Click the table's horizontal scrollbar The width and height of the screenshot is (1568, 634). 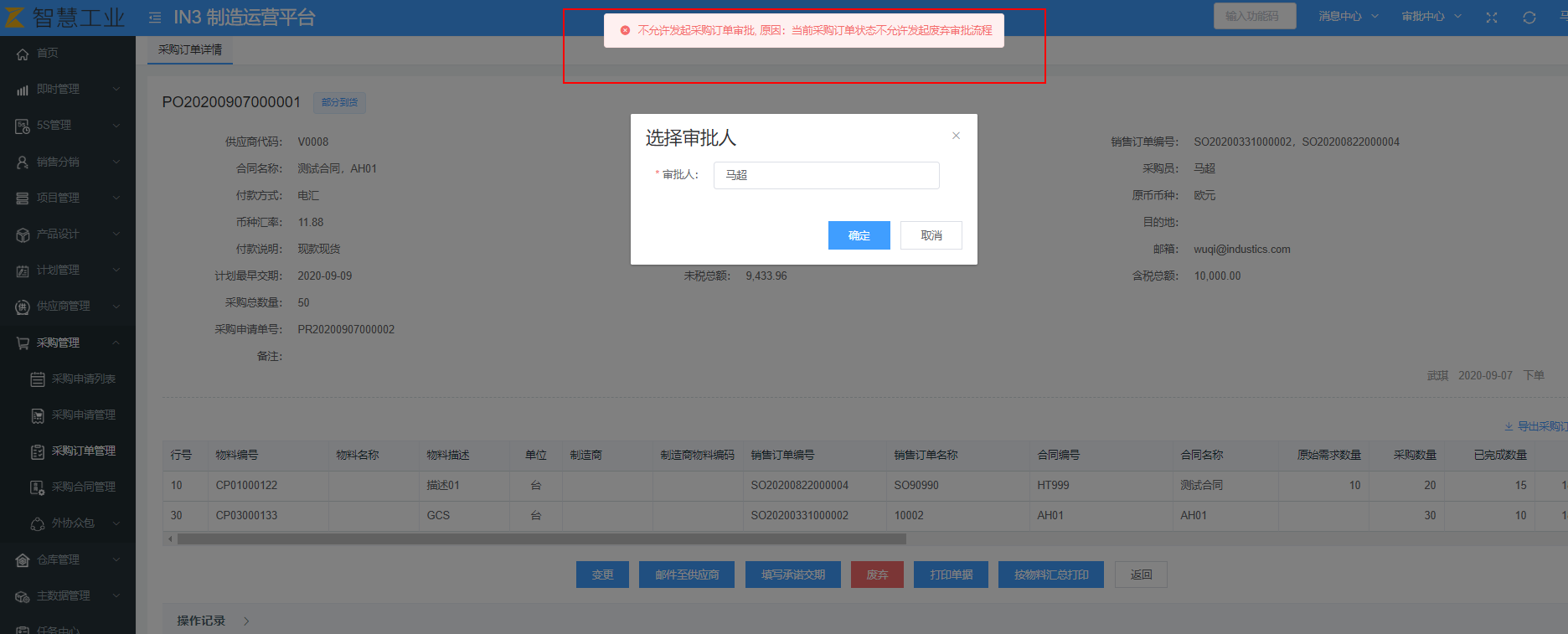(541, 539)
